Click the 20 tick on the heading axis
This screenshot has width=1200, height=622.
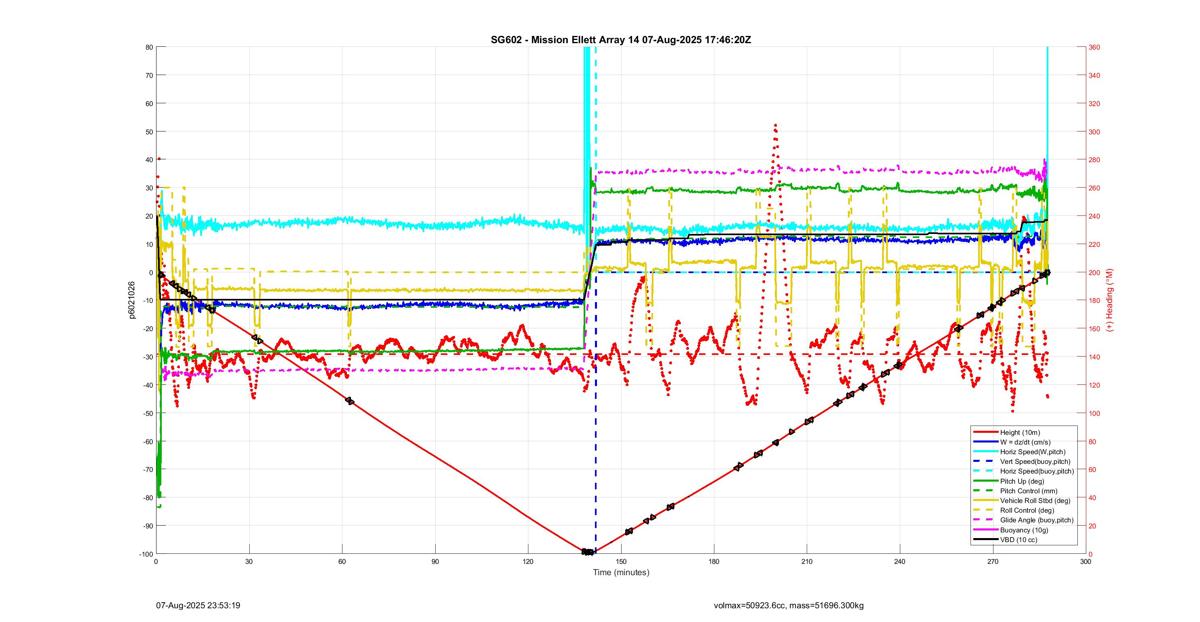(1094, 526)
